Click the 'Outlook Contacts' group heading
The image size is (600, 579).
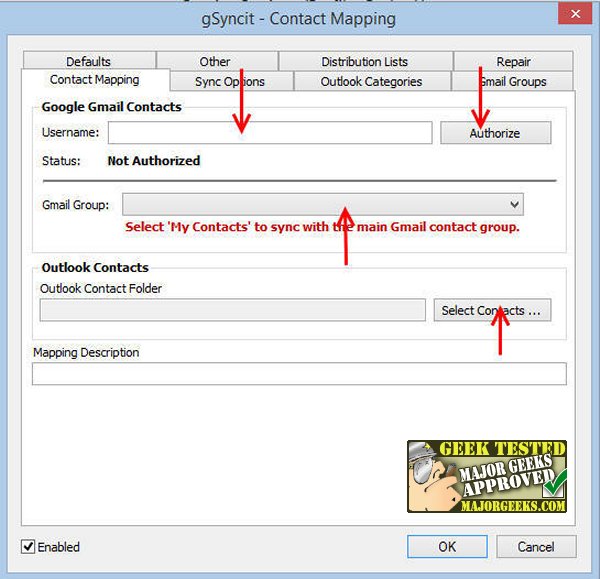pyautogui.click(x=95, y=267)
